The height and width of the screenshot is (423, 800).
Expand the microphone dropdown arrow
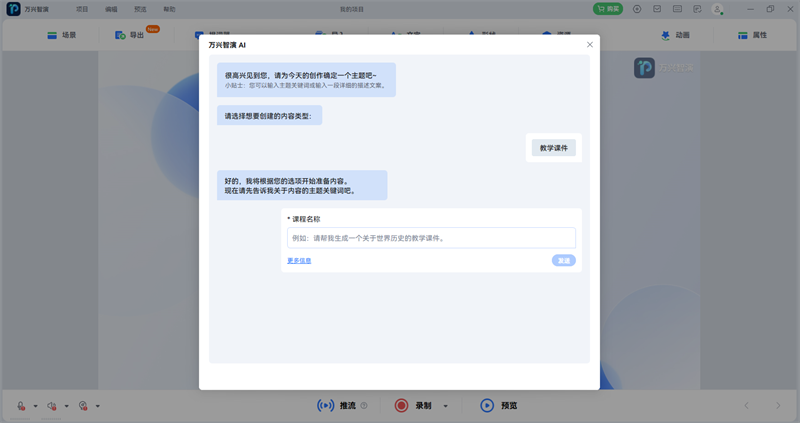(36, 406)
